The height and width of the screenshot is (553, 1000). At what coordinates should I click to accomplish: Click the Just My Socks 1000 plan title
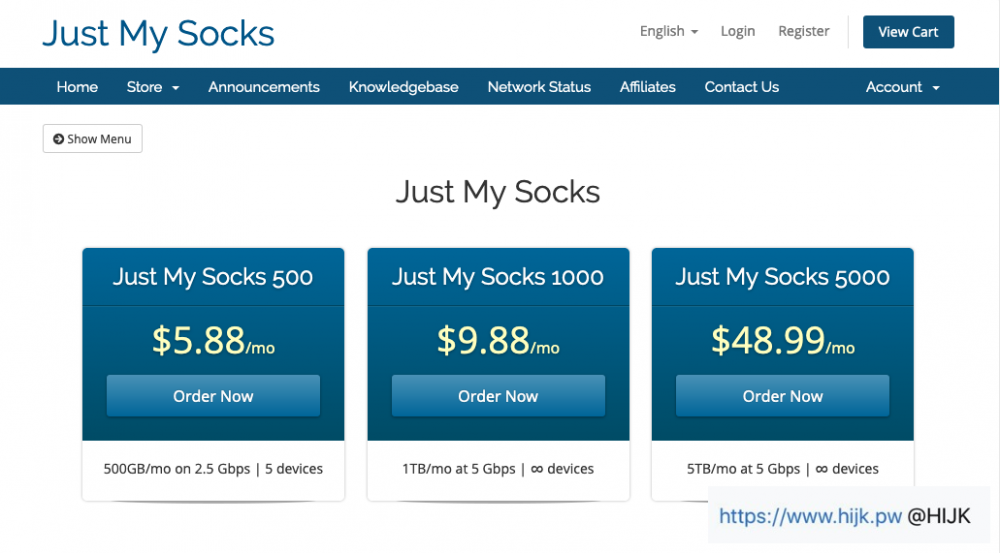coord(498,277)
